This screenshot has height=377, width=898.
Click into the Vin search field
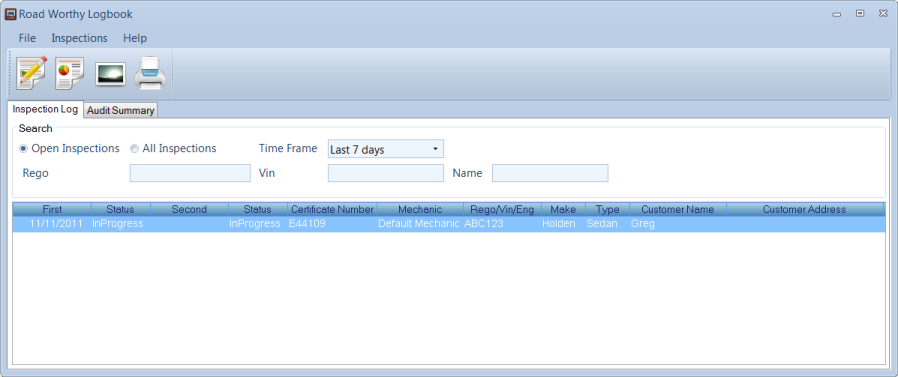[x=385, y=173]
